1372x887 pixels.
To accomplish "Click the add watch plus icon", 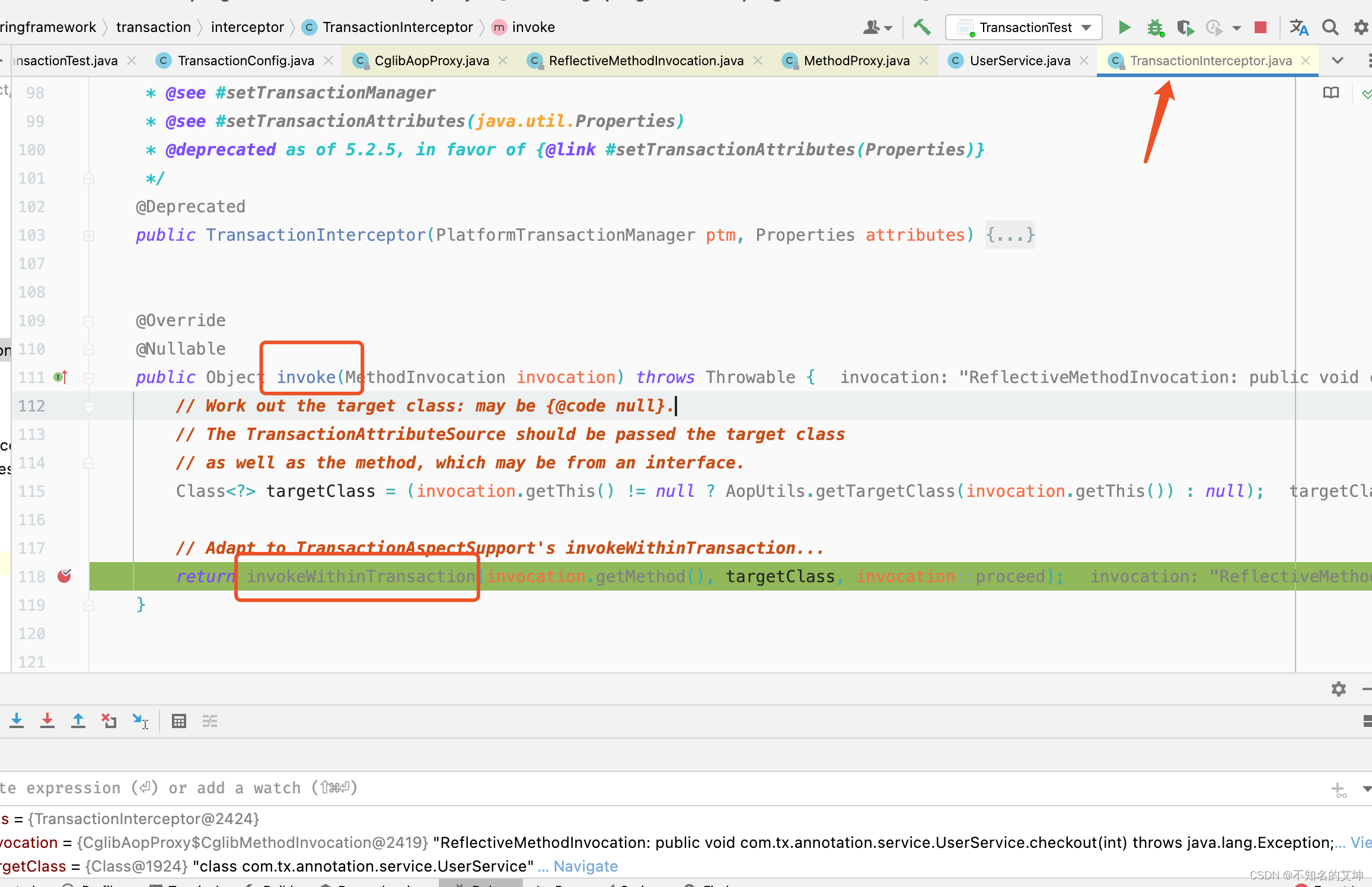I will 1339,790.
